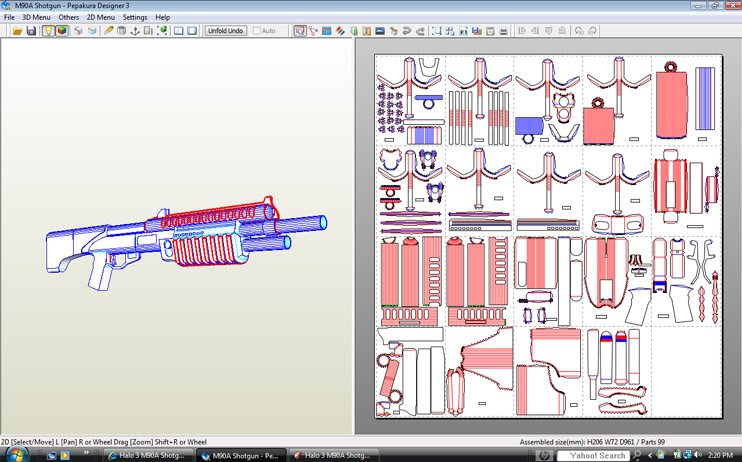
Task: Click the arrange parts grid icon
Action: 450,31
